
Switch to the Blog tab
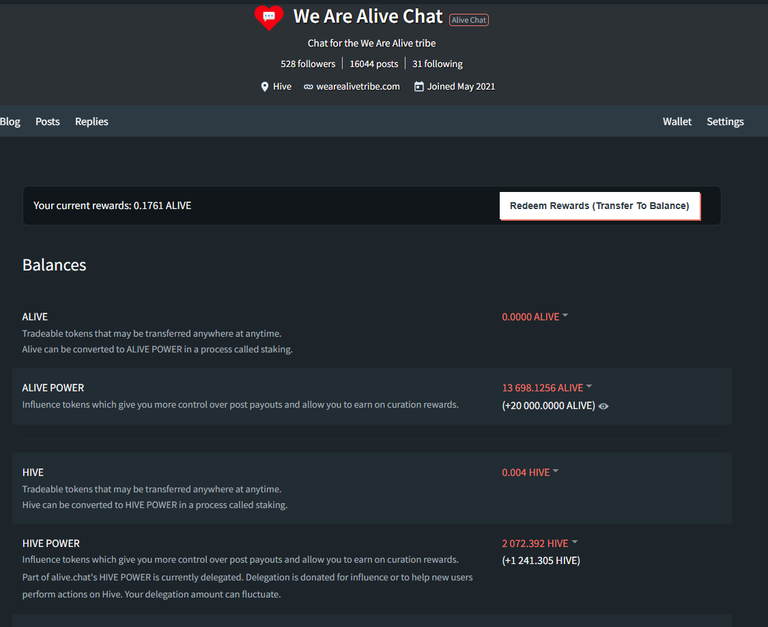click(x=10, y=121)
